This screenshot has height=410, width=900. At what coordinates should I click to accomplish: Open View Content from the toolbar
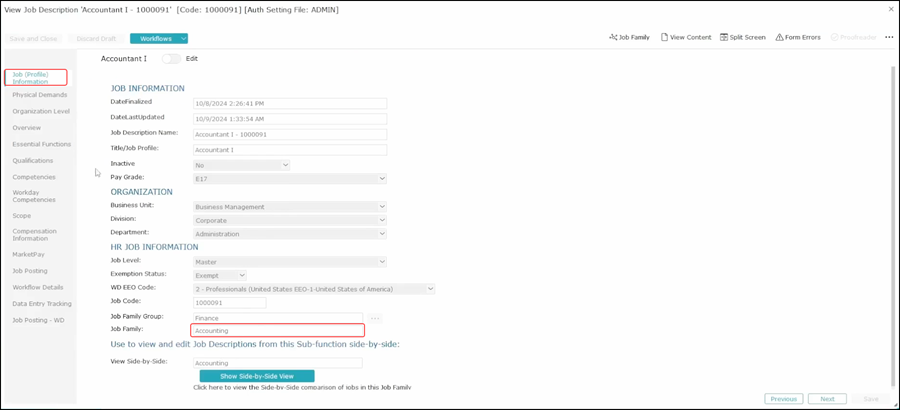(x=685, y=37)
